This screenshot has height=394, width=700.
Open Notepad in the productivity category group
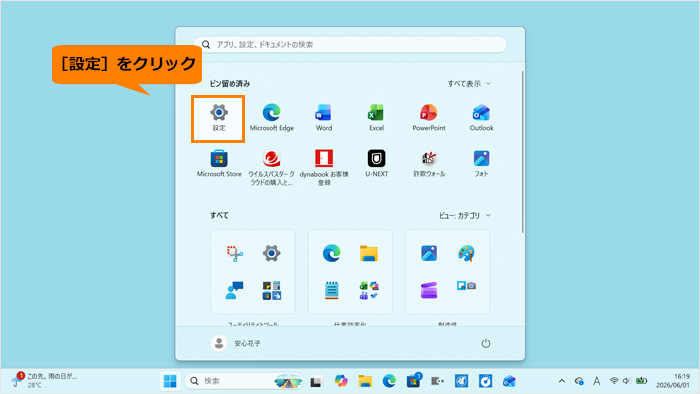click(332, 290)
